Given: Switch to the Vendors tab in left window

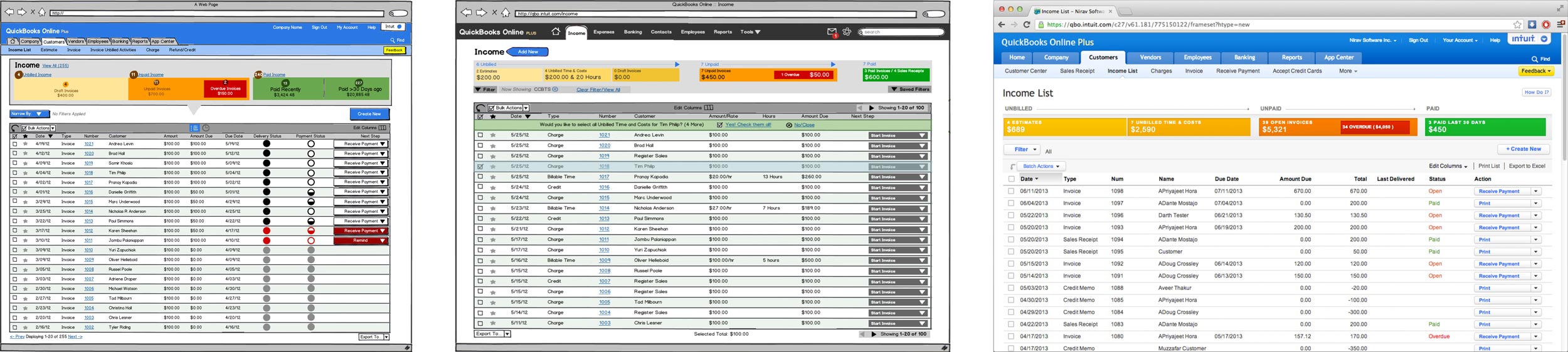Looking at the screenshot, I should point(76,41).
